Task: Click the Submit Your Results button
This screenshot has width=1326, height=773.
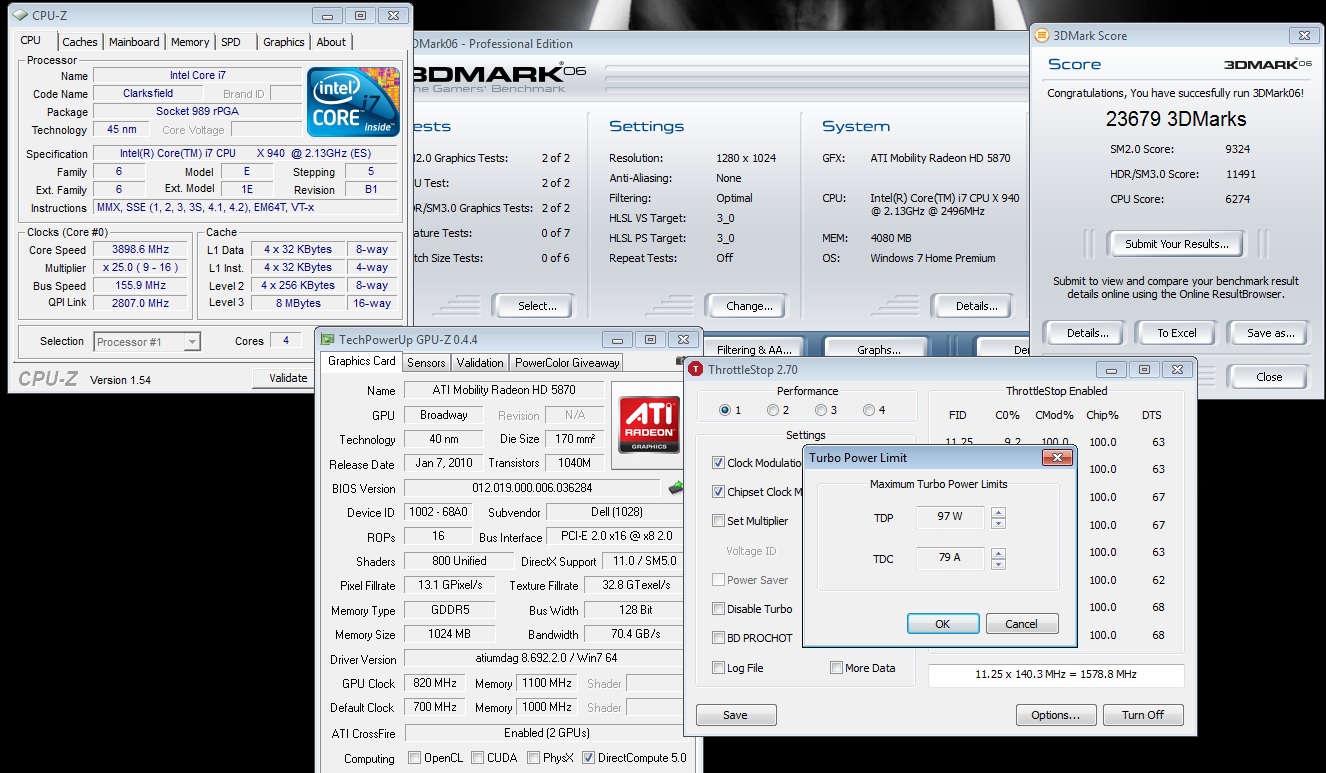Action: pyautogui.click(x=1175, y=244)
